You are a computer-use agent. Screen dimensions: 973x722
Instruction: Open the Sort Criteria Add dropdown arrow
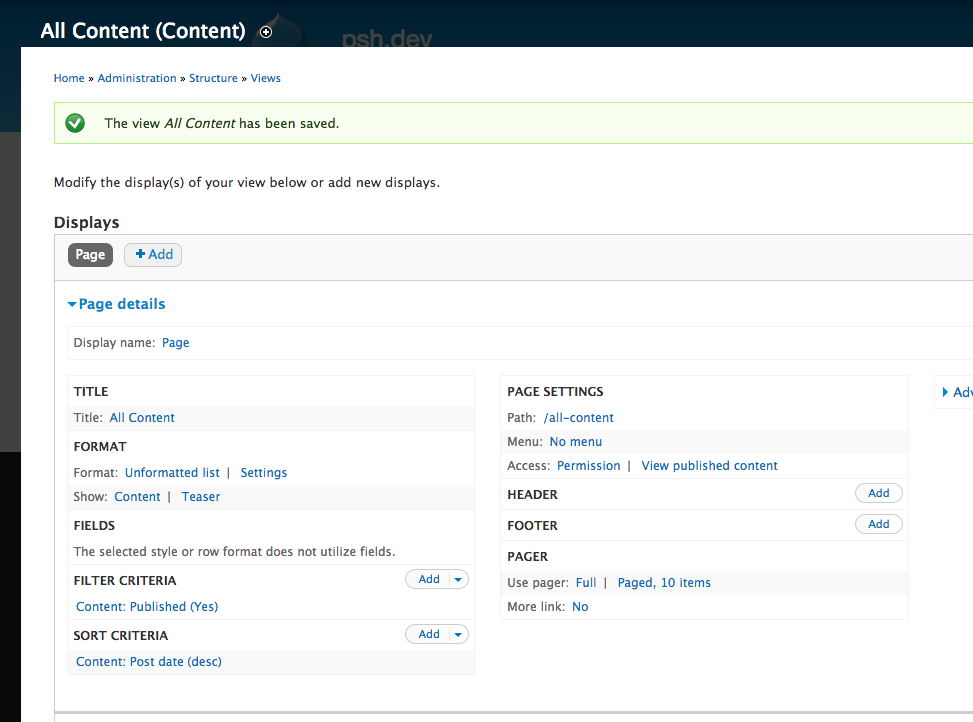458,634
